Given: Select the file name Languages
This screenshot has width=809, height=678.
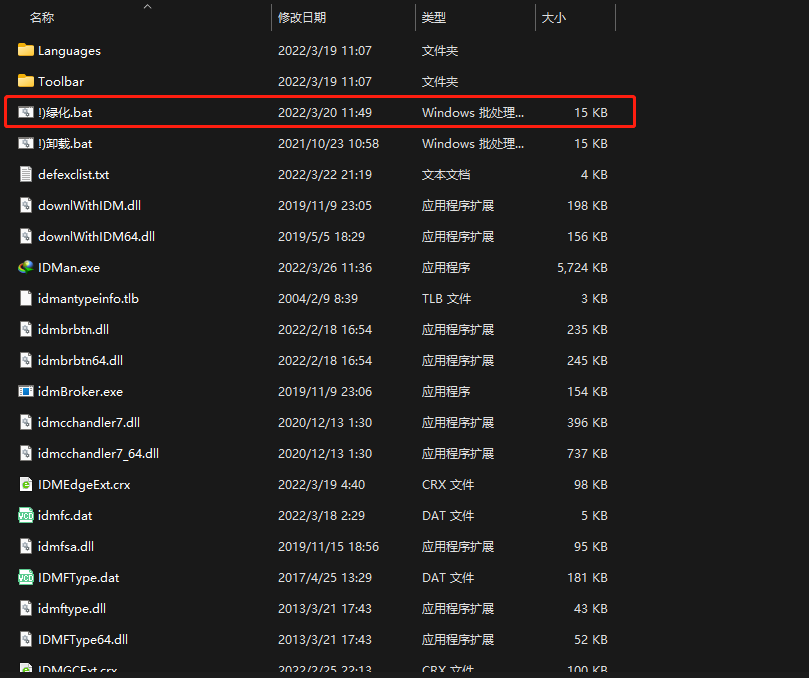Looking at the screenshot, I should coord(69,51).
